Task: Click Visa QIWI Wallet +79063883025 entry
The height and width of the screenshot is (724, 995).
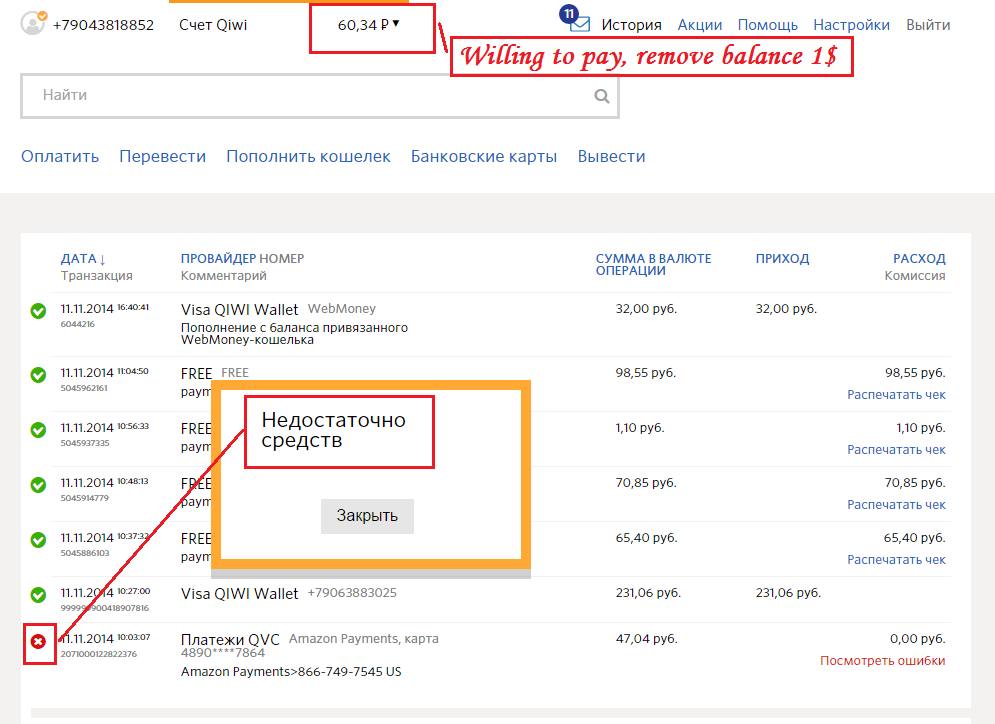Action: click(289, 593)
